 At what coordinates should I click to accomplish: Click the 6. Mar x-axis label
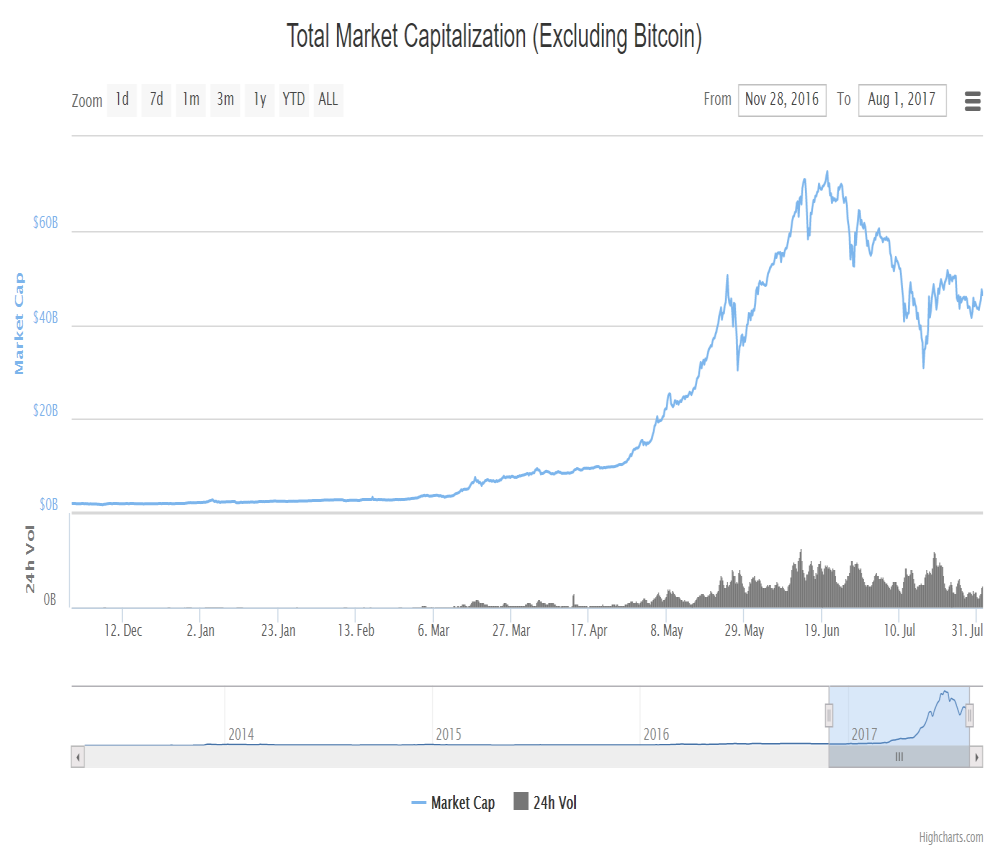433,631
